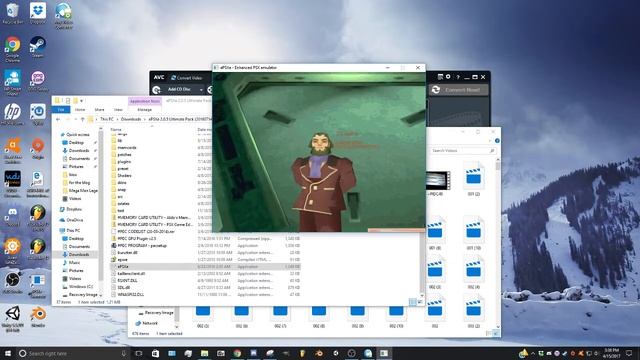Click the Convert Now! button
The image size is (640, 360).
click(458, 89)
